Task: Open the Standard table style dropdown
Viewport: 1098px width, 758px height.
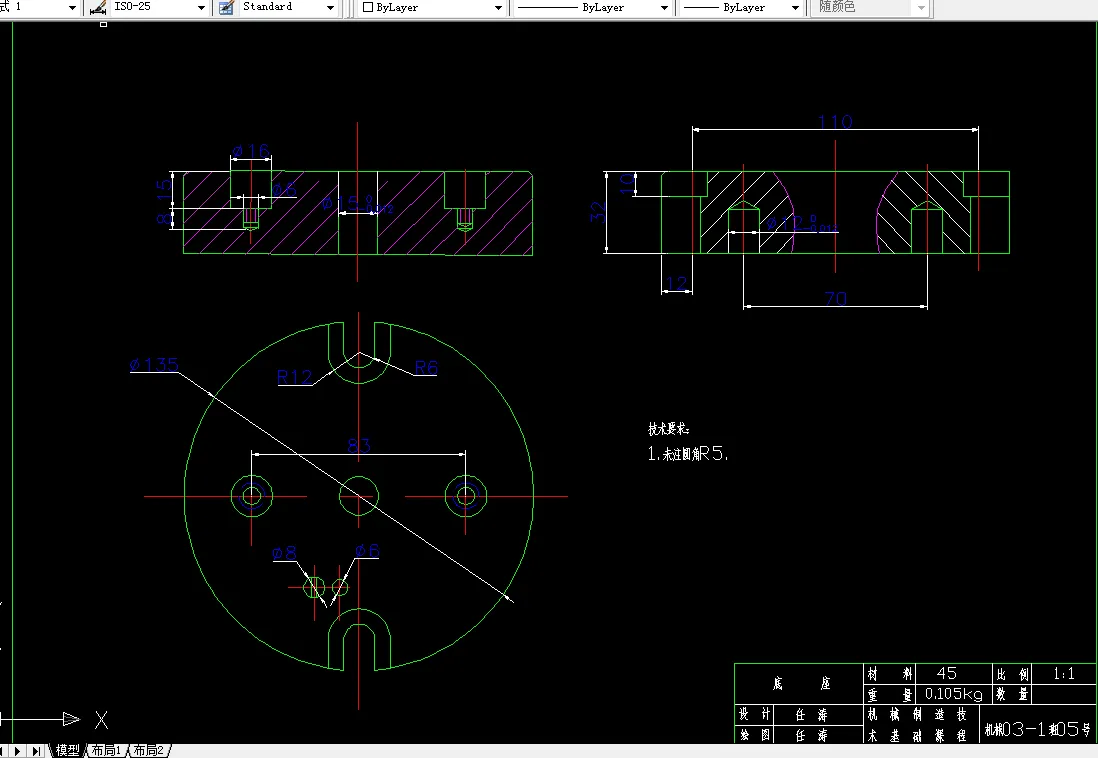Action: point(331,8)
